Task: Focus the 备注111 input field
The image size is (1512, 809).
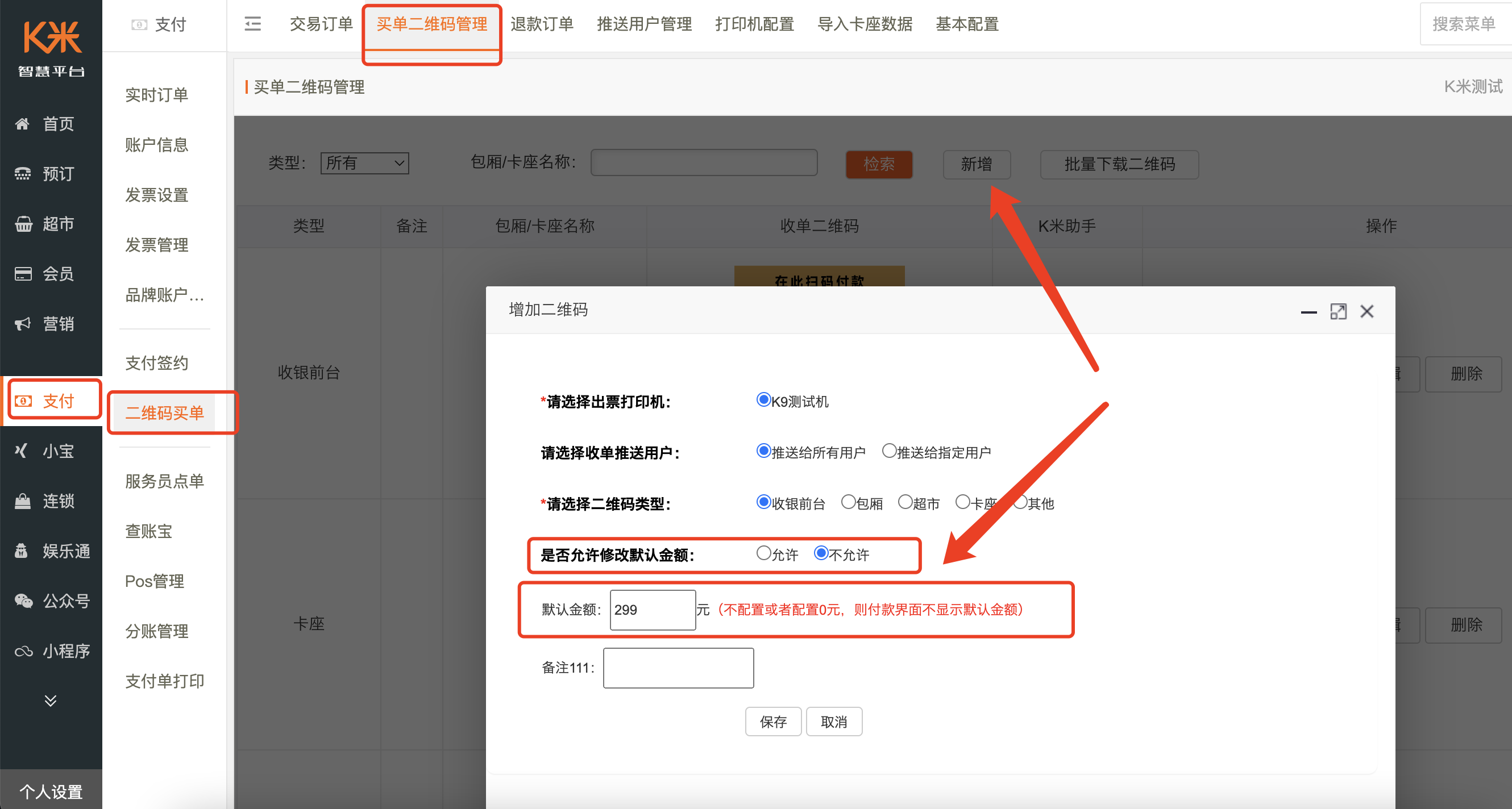Action: coord(678,668)
